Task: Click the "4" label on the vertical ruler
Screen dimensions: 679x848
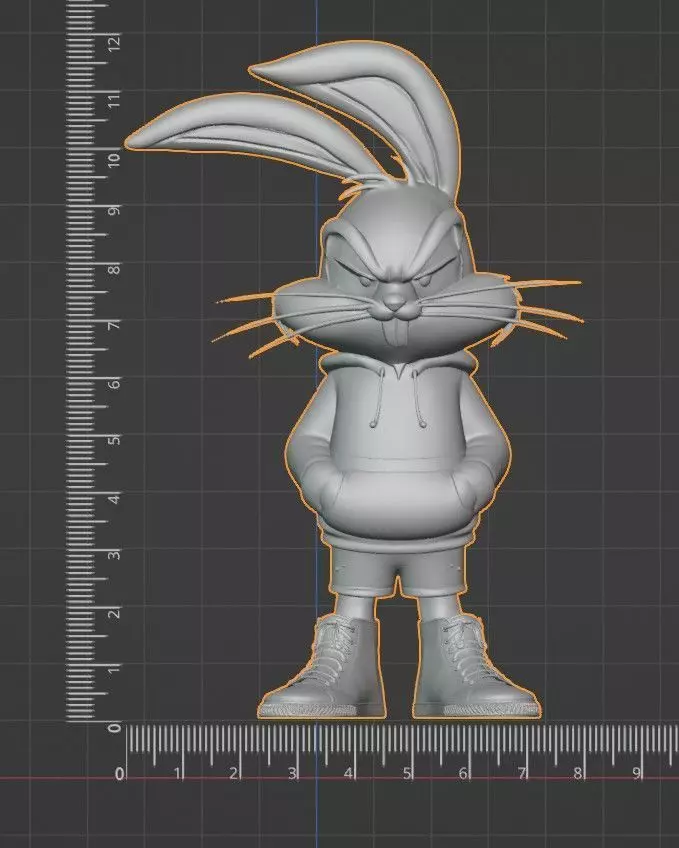Action: tap(115, 498)
